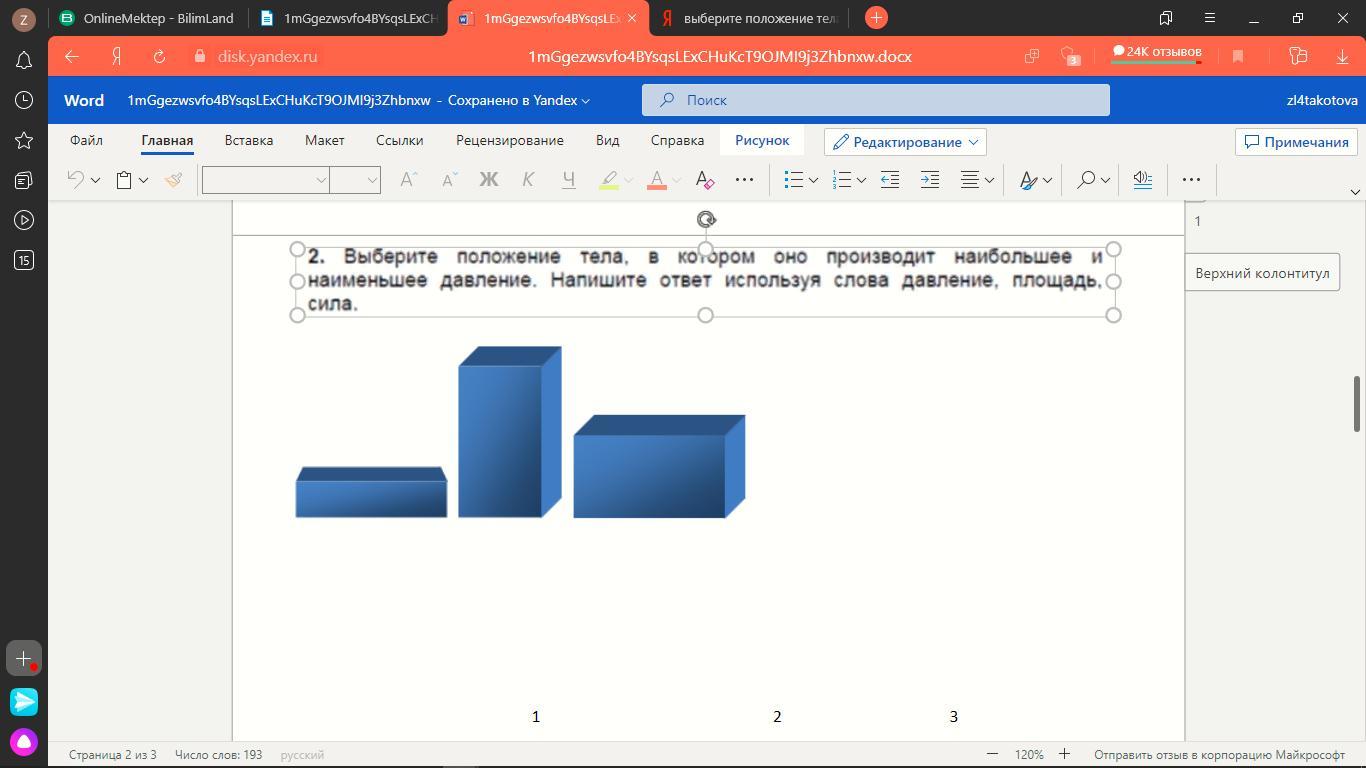Click the Примечания comments button

1296,142
